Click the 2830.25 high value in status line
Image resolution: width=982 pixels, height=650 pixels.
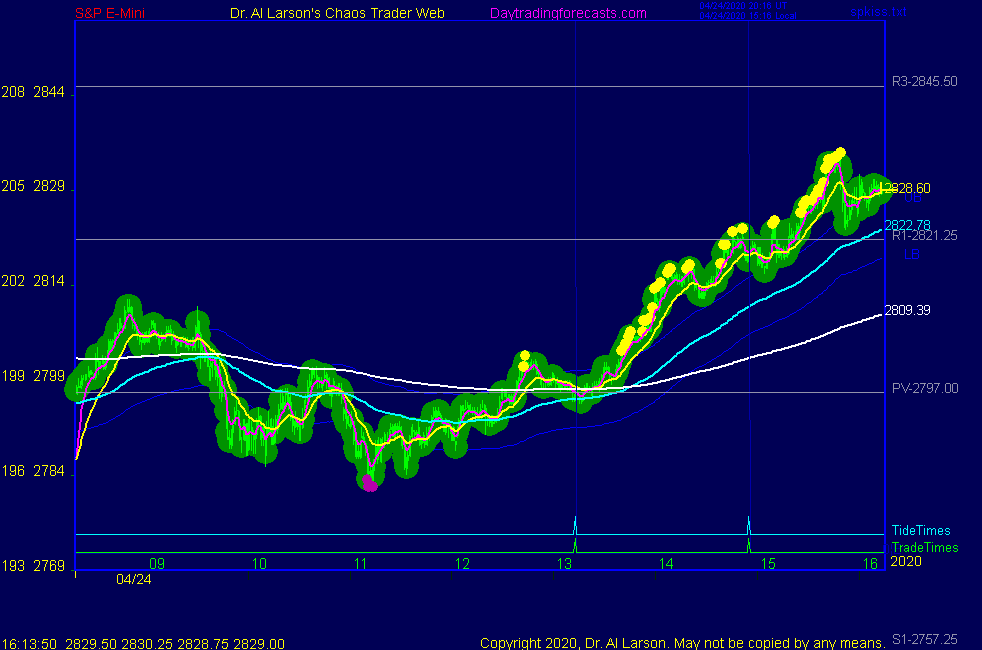147,644
